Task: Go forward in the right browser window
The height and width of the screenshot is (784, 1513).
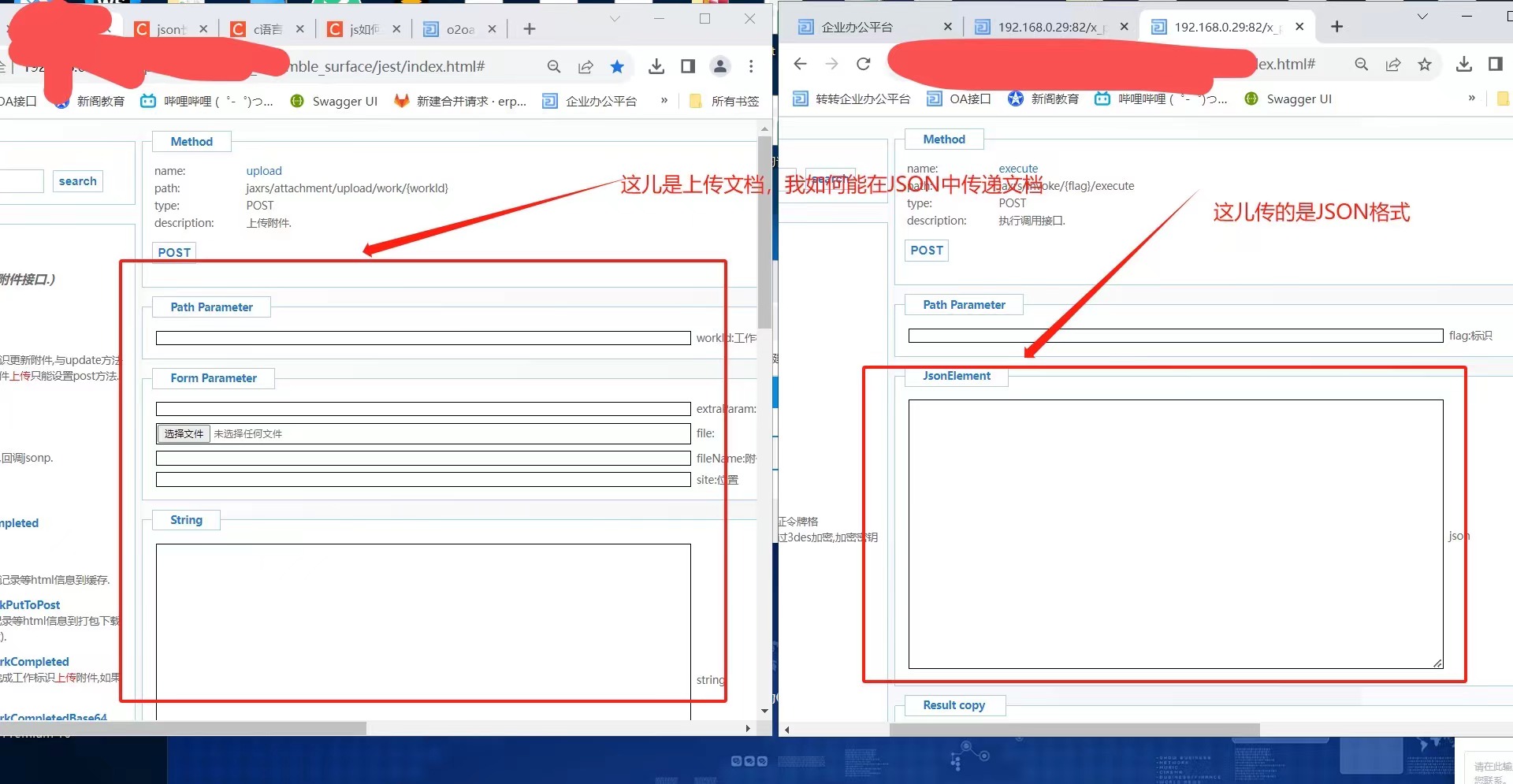Action: [831, 64]
